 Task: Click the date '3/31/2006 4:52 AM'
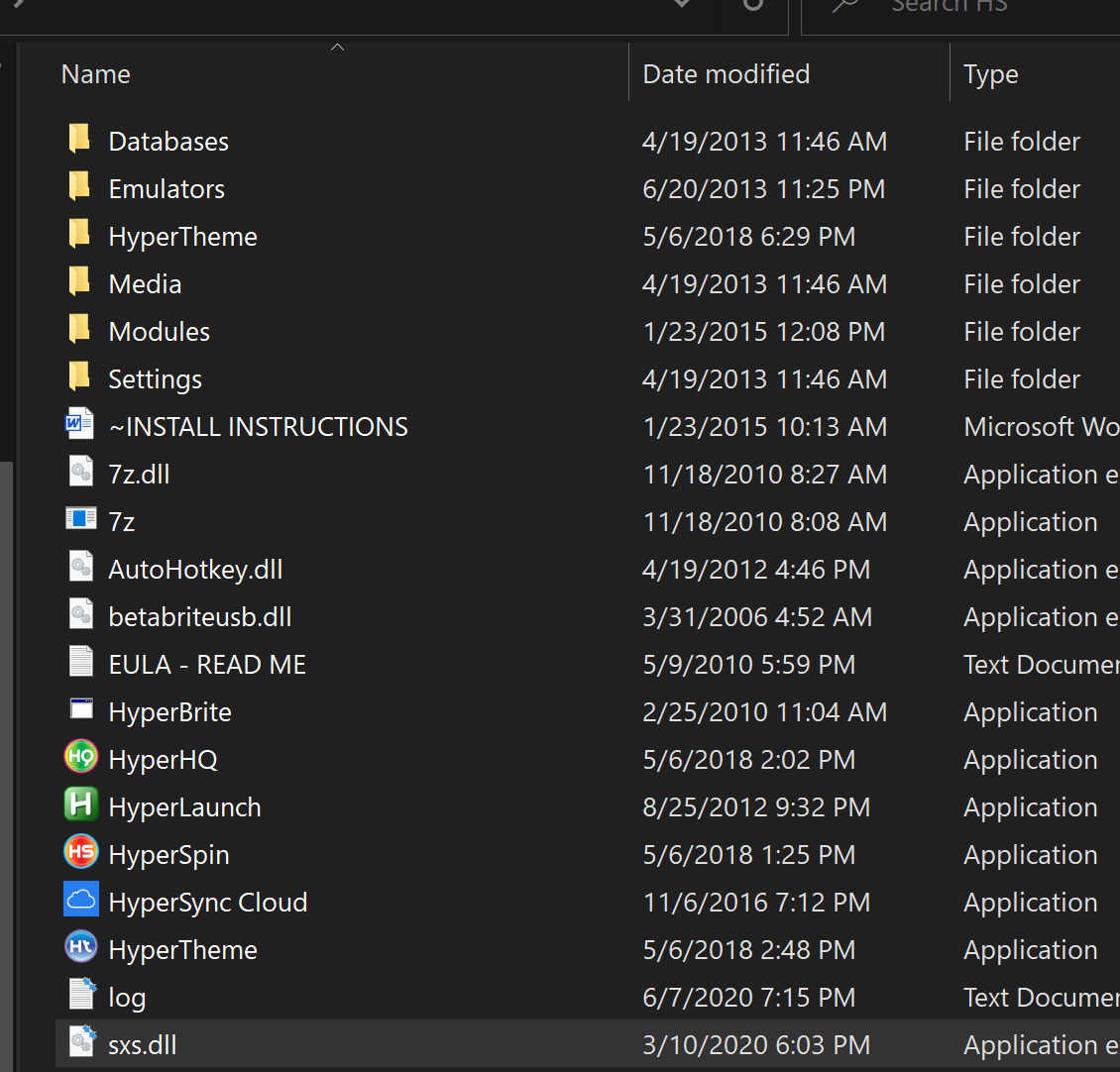757,617
